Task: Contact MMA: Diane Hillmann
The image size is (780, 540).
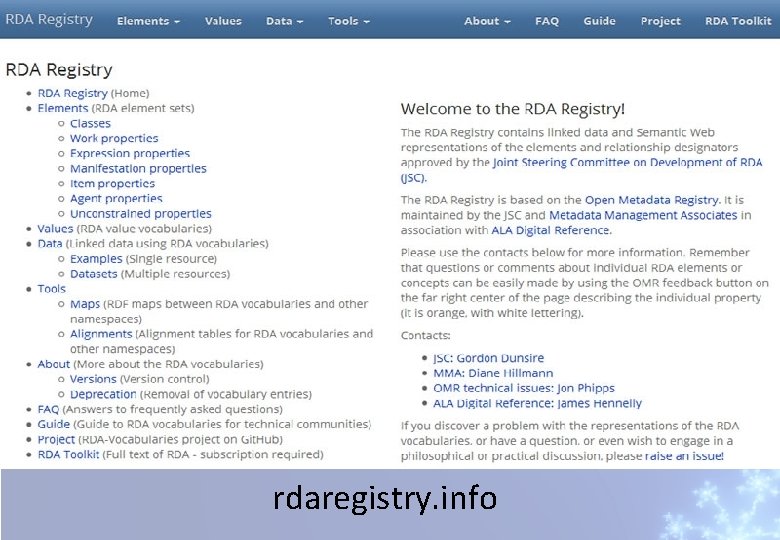Action: pos(493,373)
